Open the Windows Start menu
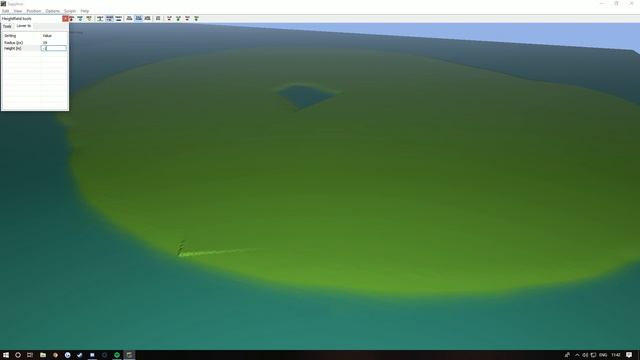The height and width of the screenshot is (360, 640). (6, 355)
